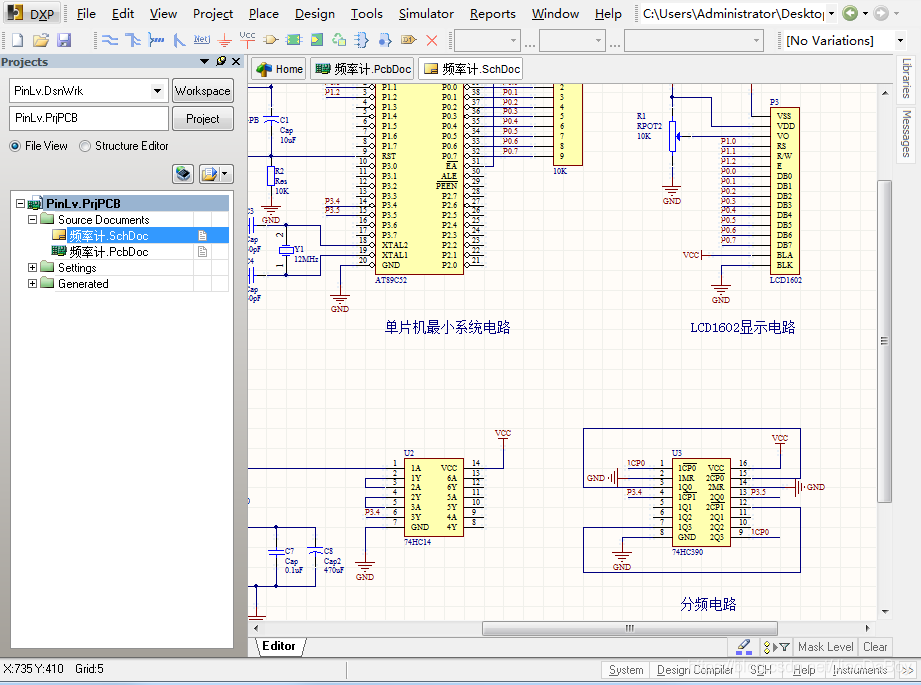Click the Clear button at bottom right

click(x=875, y=647)
